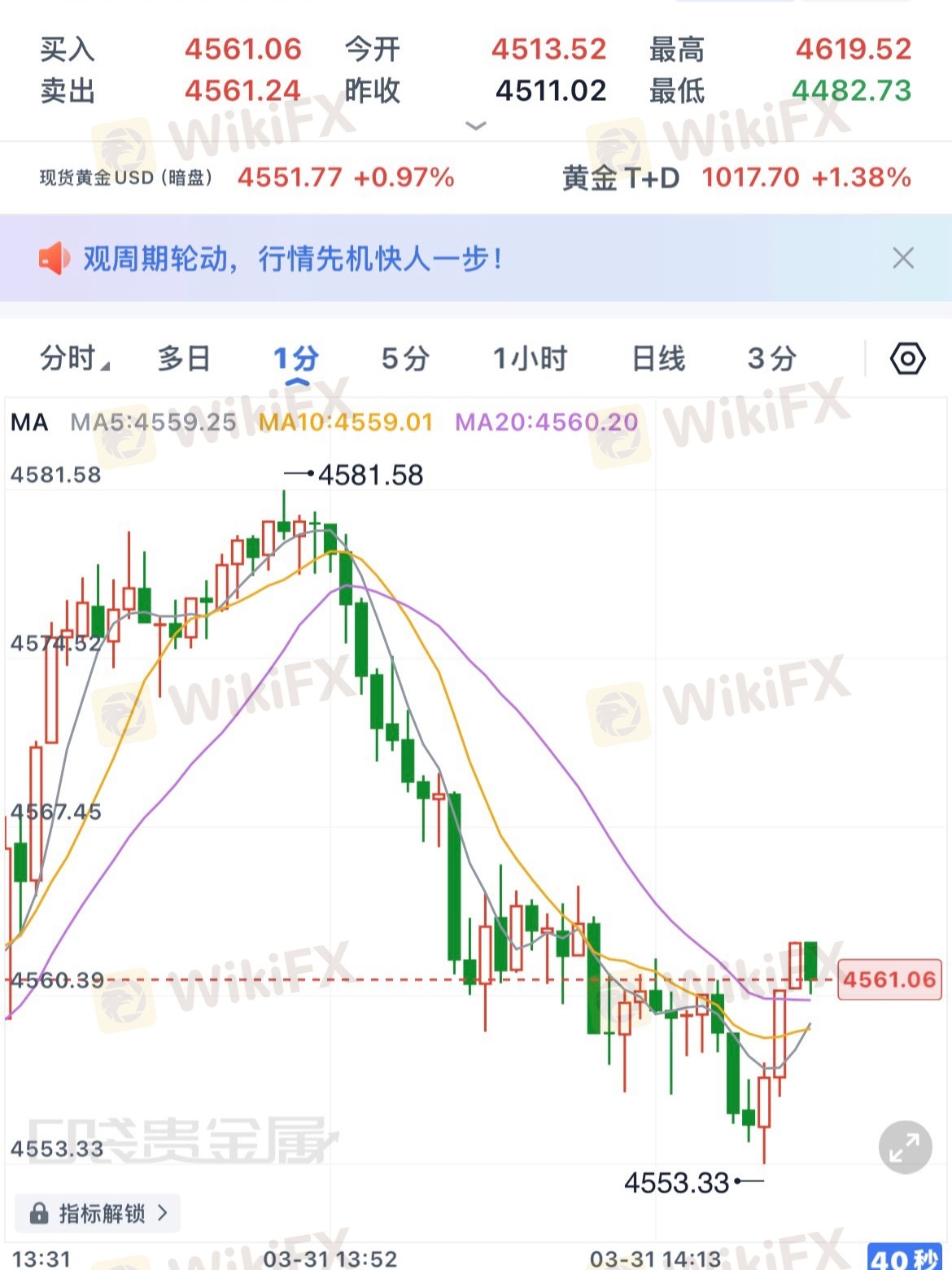The height and width of the screenshot is (1270, 952).
Task: Tap the 4561.06 current price tag
Action: click(889, 979)
